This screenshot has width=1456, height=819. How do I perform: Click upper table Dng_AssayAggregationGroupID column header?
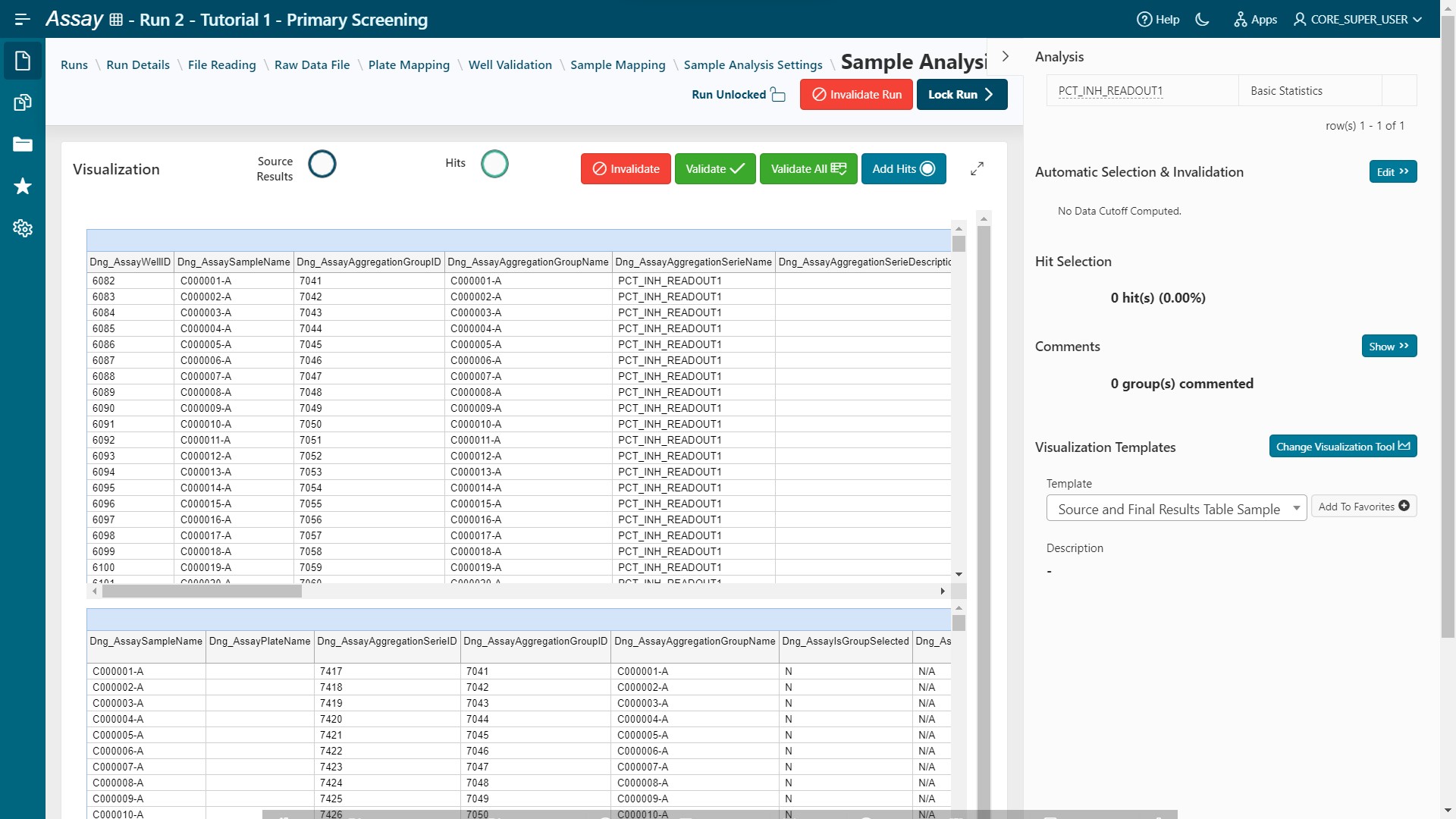pos(369,262)
